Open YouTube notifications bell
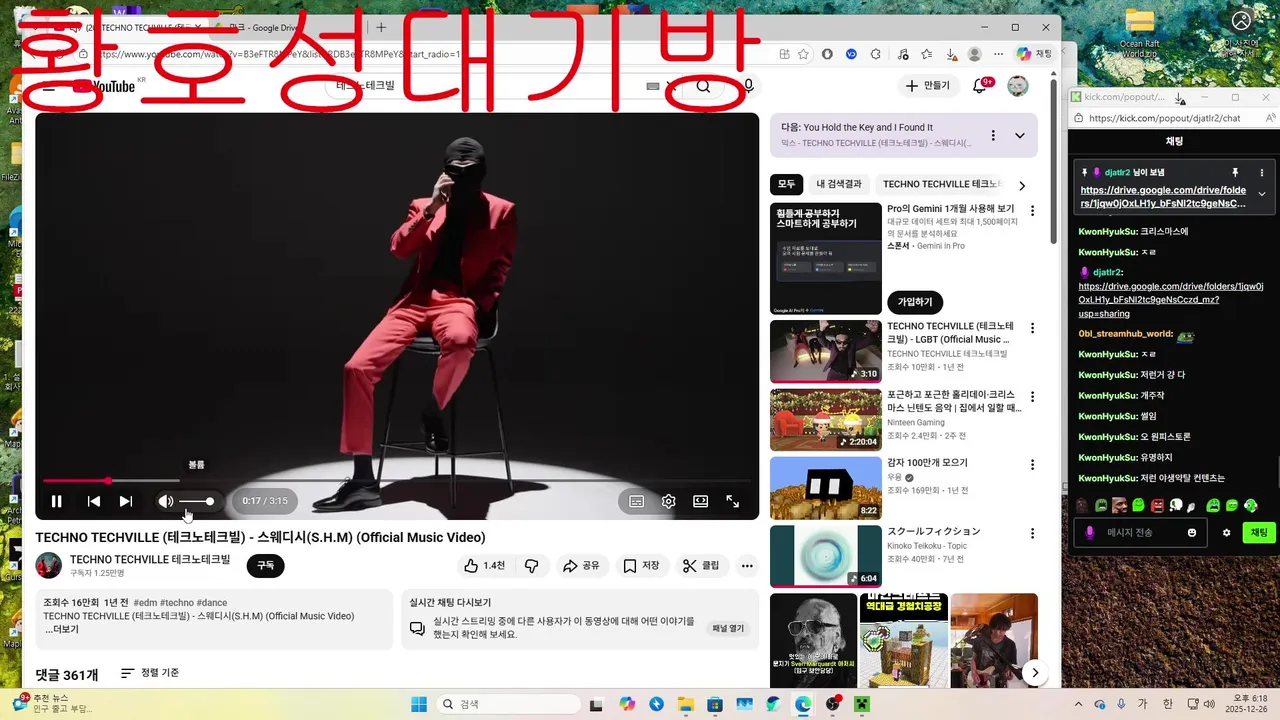1280x720 pixels. pyautogui.click(x=979, y=86)
